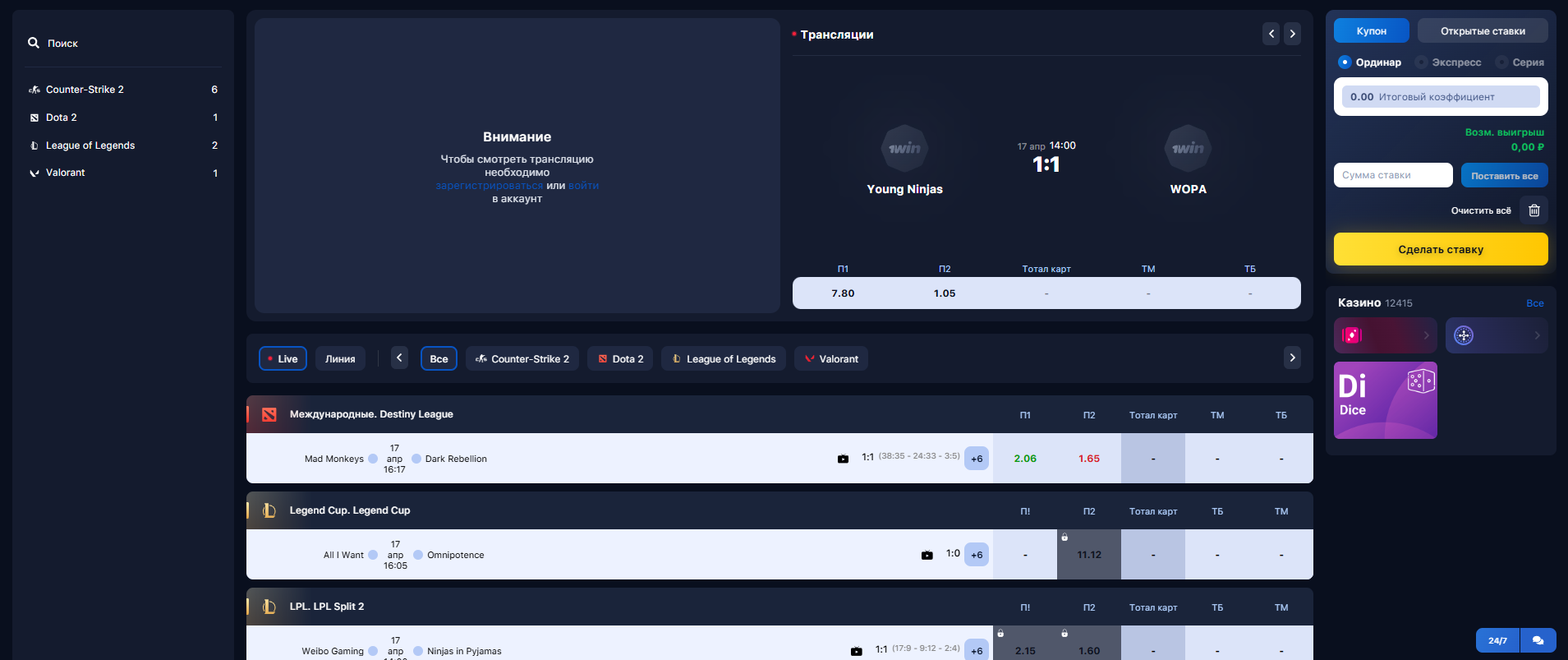Open the Купон tab

tap(1372, 31)
